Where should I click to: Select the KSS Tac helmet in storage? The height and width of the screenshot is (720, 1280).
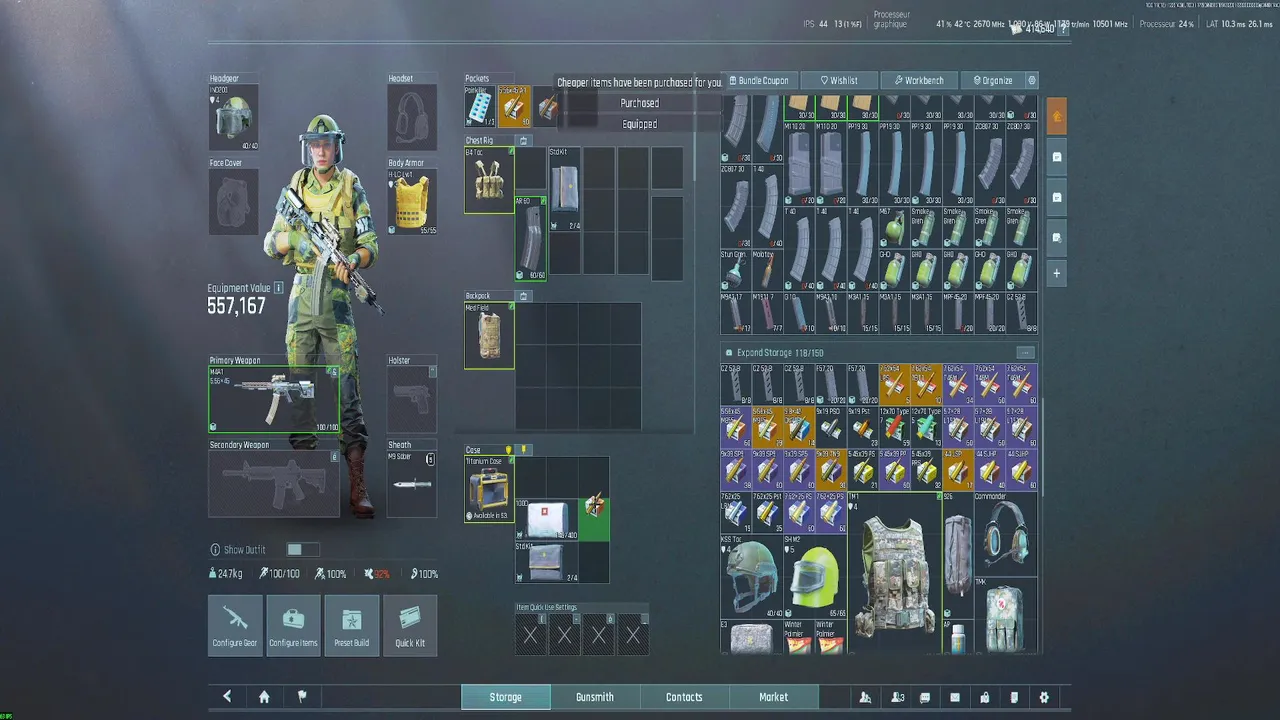(751, 577)
